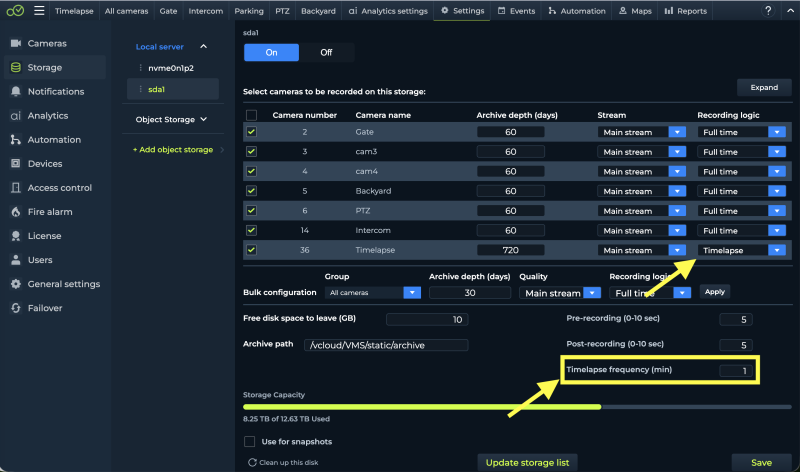Click the cloud logo icon
Viewport: 800px width, 472px height.
click(15, 10)
